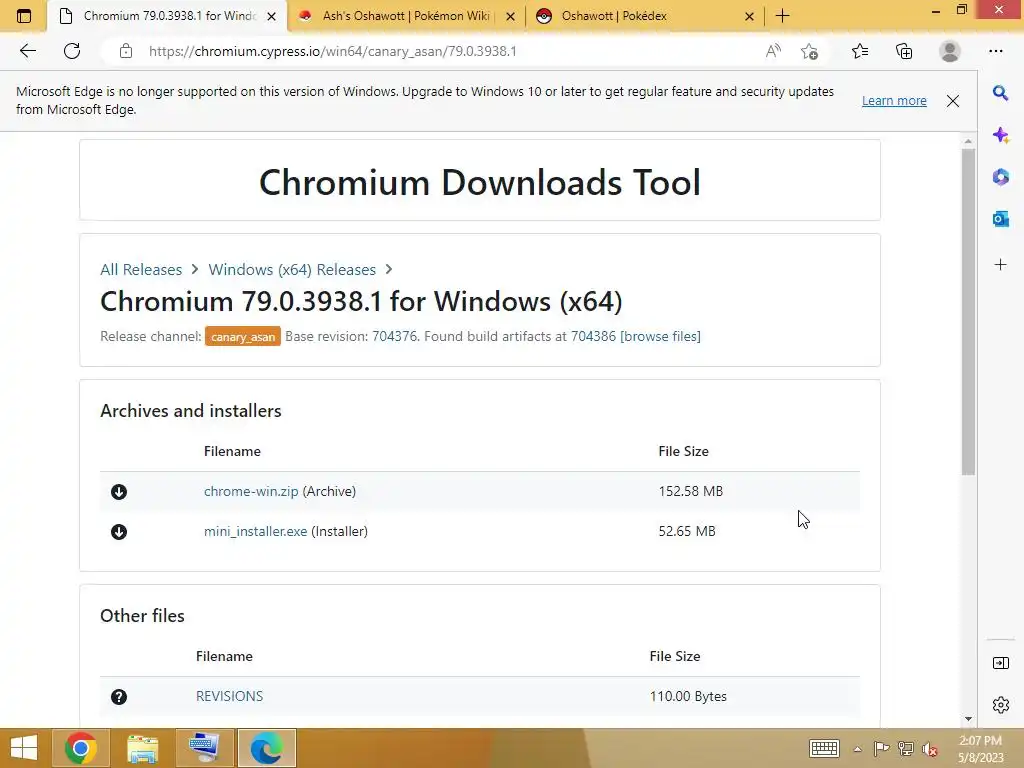Open the profile avatar menu
This screenshot has width=1024, height=768.
pos(950,51)
